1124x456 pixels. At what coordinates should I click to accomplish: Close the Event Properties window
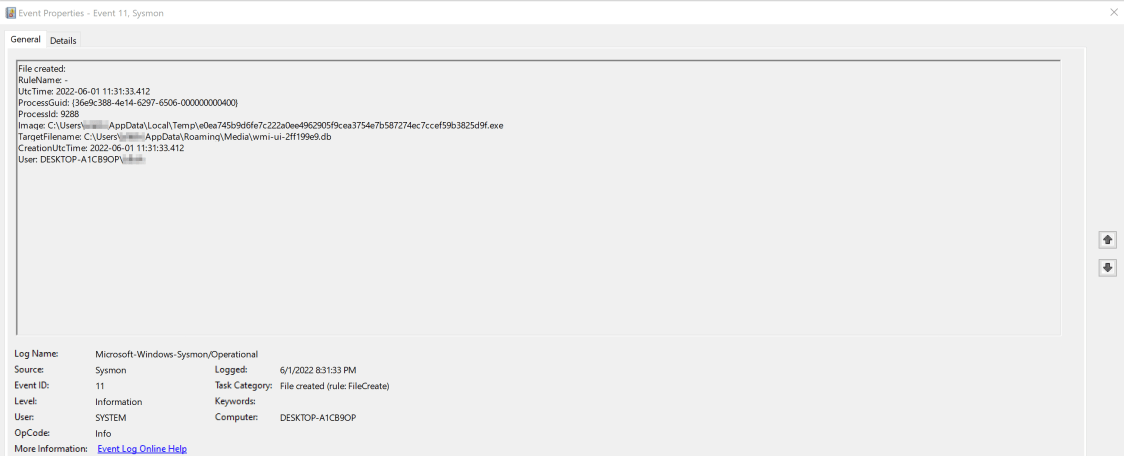click(x=1114, y=12)
